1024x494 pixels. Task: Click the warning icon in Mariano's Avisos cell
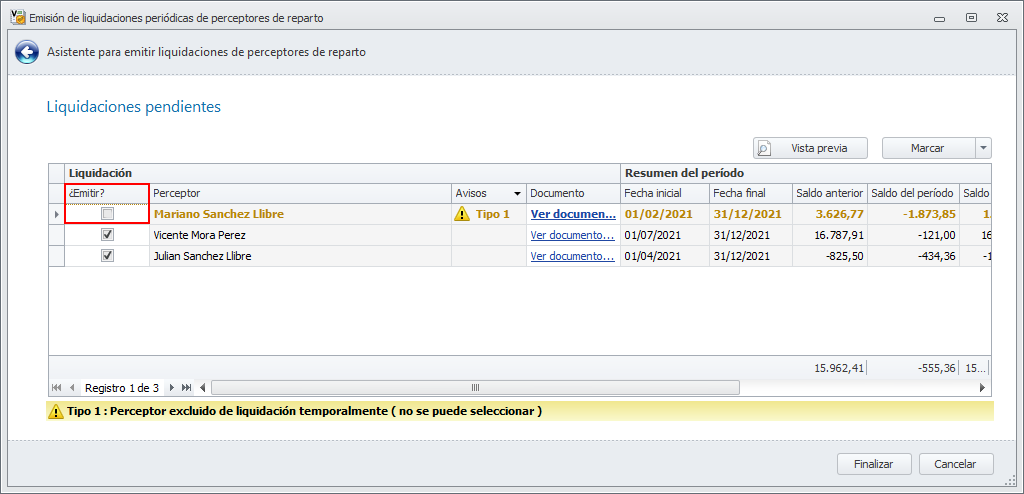[461, 214]
